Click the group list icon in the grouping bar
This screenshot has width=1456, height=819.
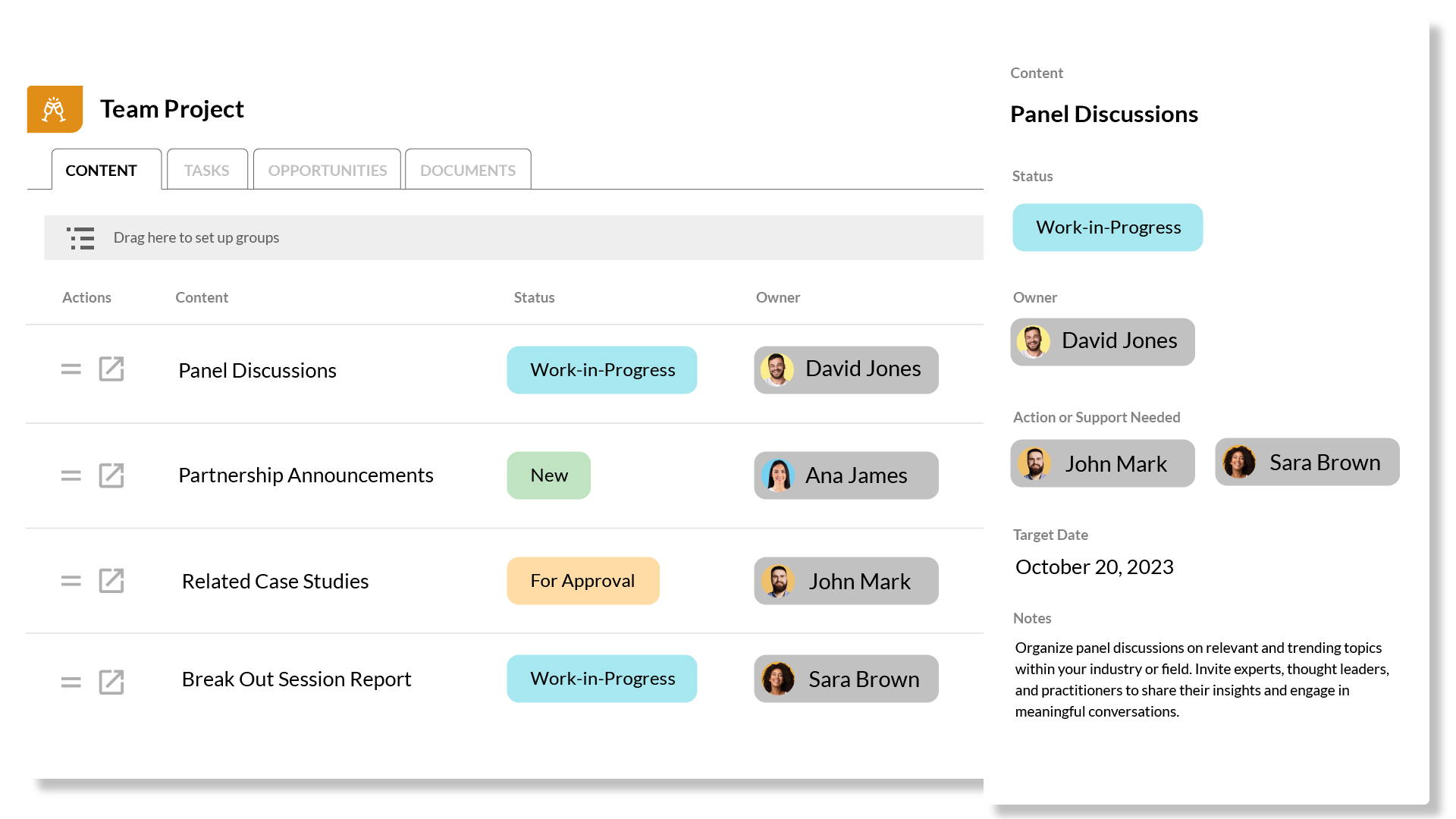(x=80, y=238)
